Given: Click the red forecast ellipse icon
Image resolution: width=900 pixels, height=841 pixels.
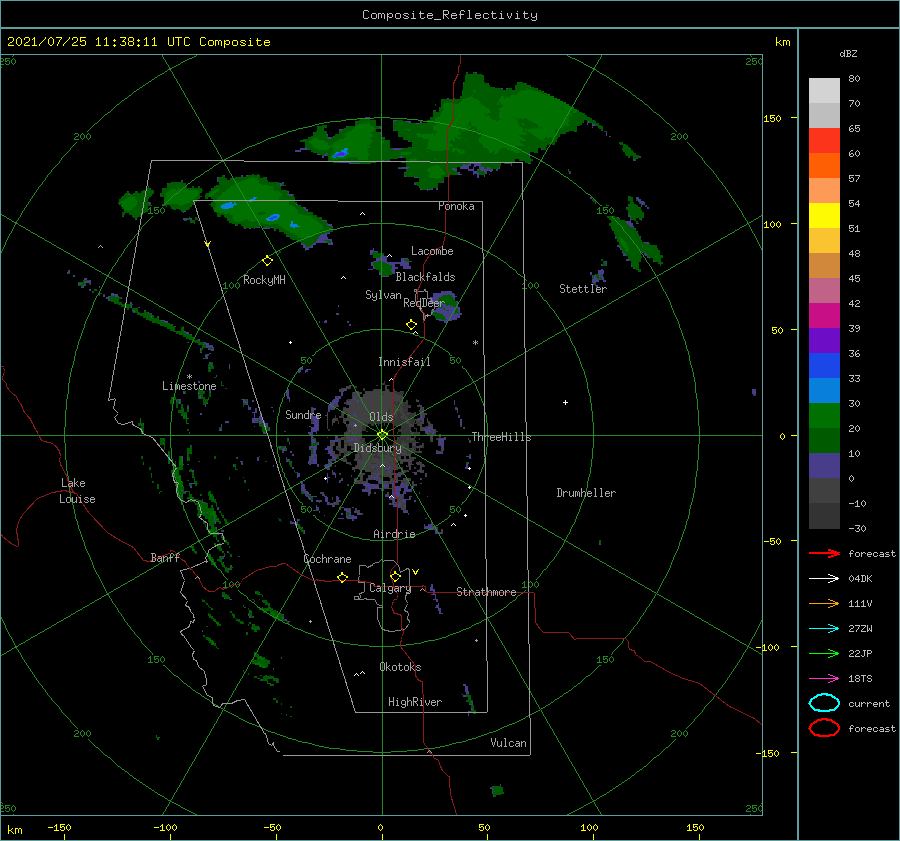Looking at the screenshot, I should coord(824,728).
